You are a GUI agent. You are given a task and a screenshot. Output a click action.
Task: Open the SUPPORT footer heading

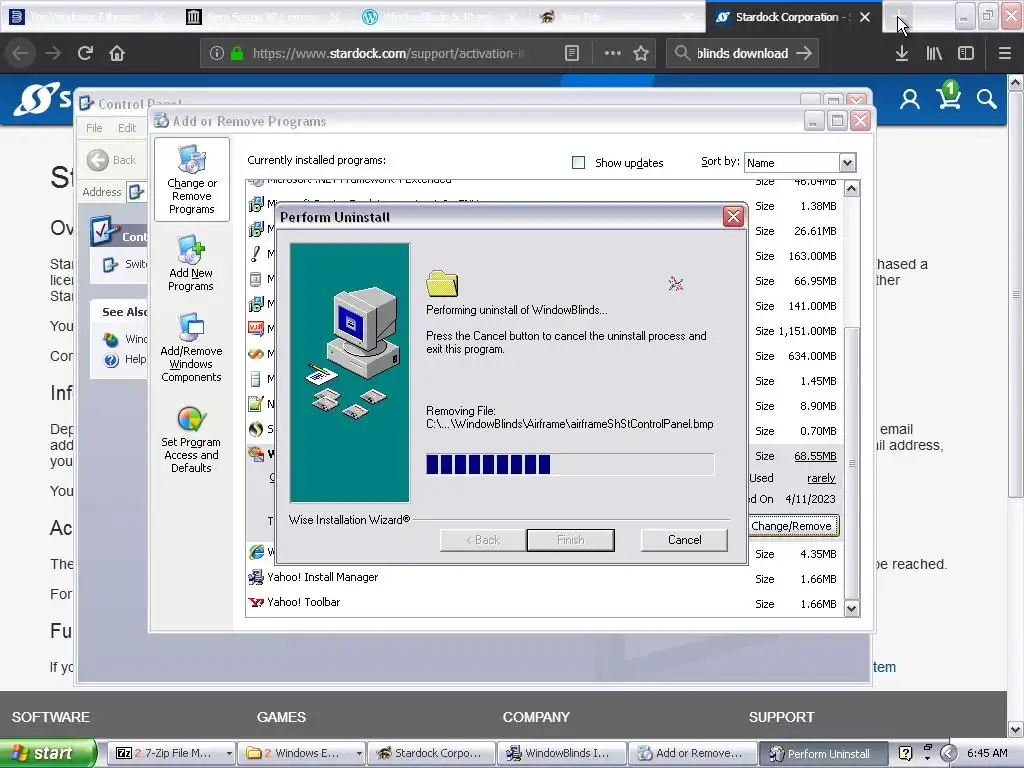point(781,717)
